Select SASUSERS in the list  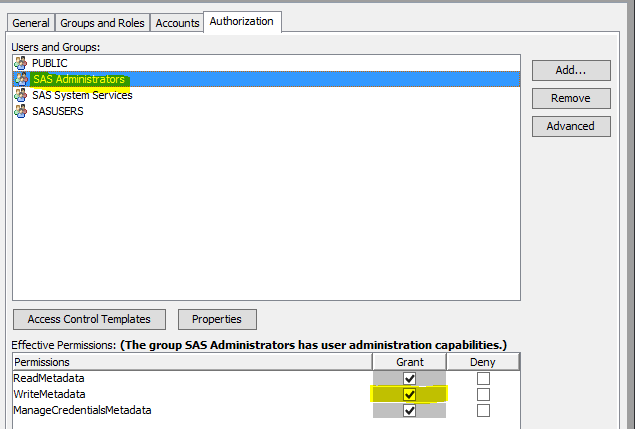[x=266, y=111]
